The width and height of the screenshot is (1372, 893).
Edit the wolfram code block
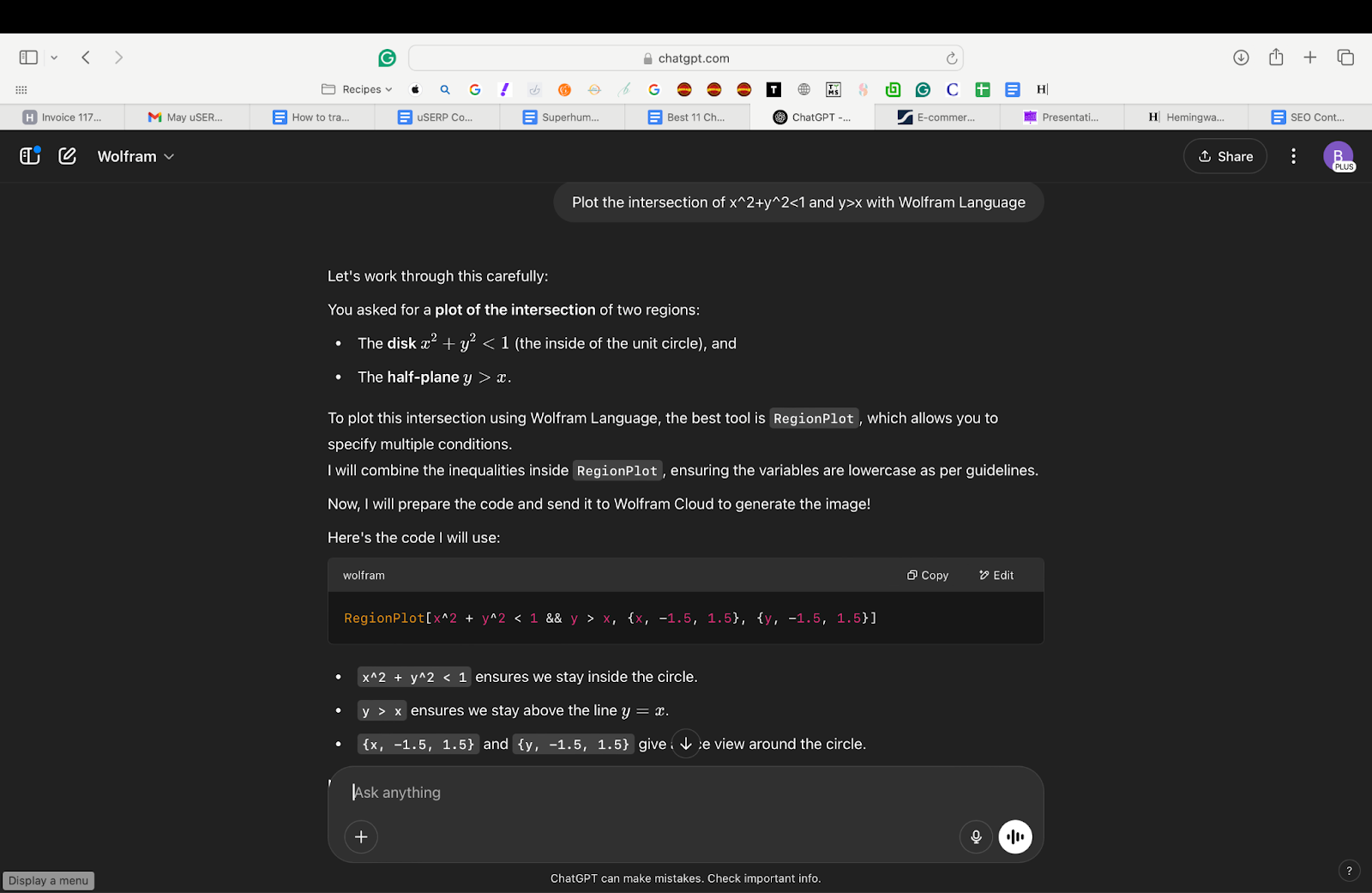(x=996, y=576)
